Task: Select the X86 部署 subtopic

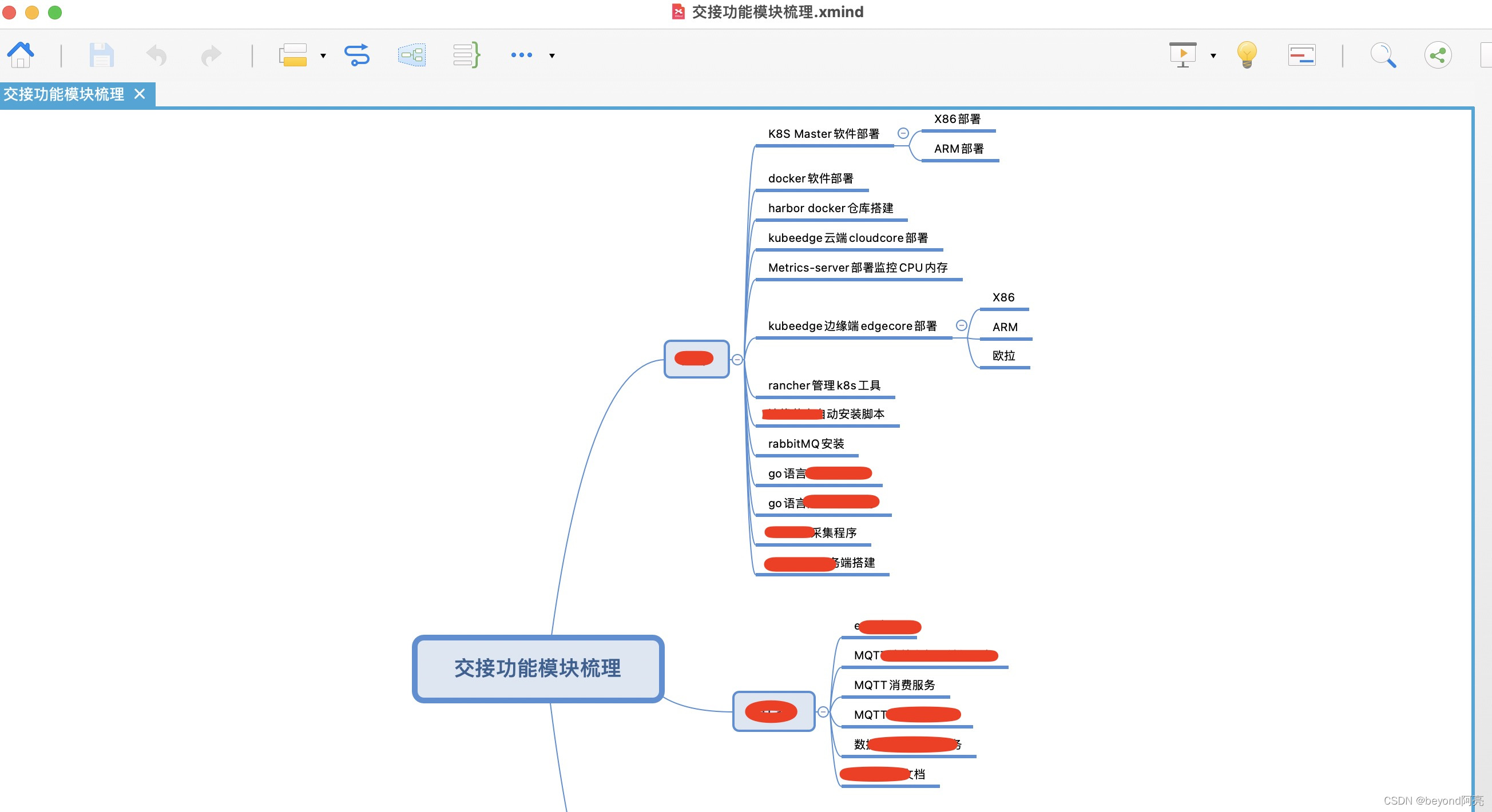Action: [x=958, y=119]
